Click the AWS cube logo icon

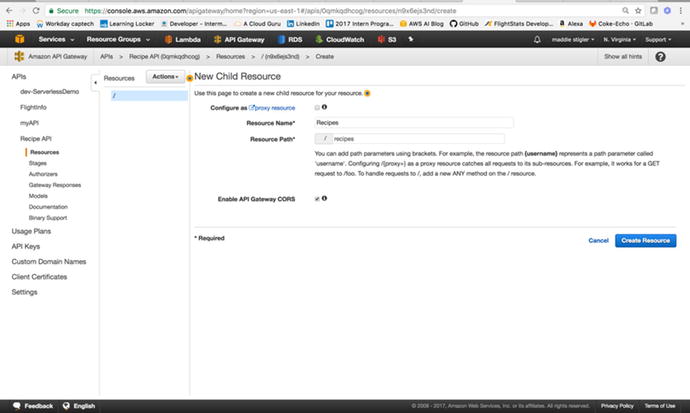coord(19,39)
